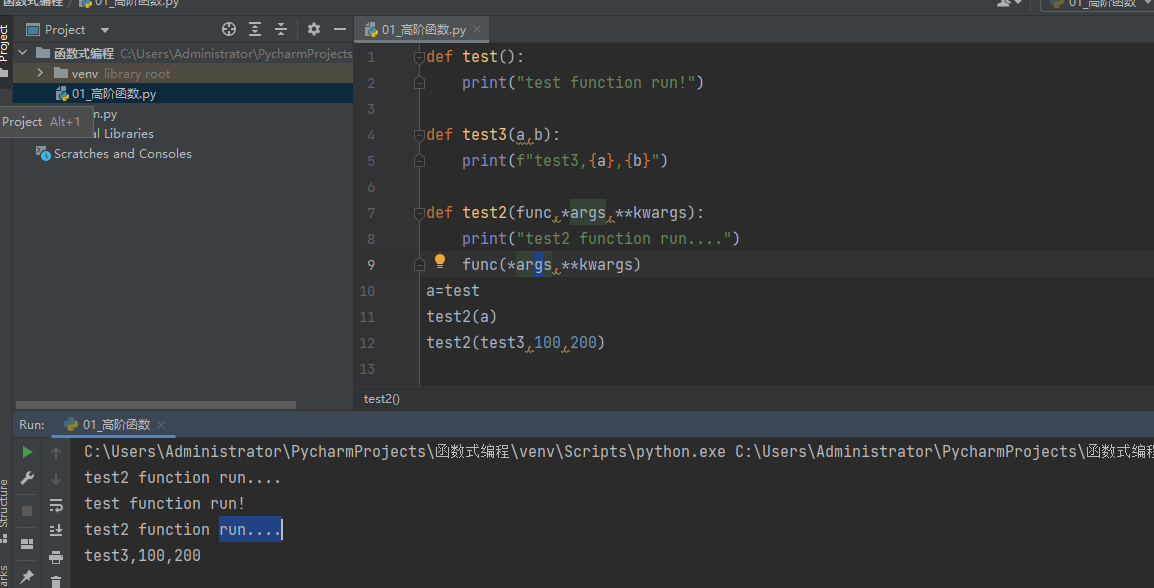Open run configuration wrench in Run panel

[27, 478]
